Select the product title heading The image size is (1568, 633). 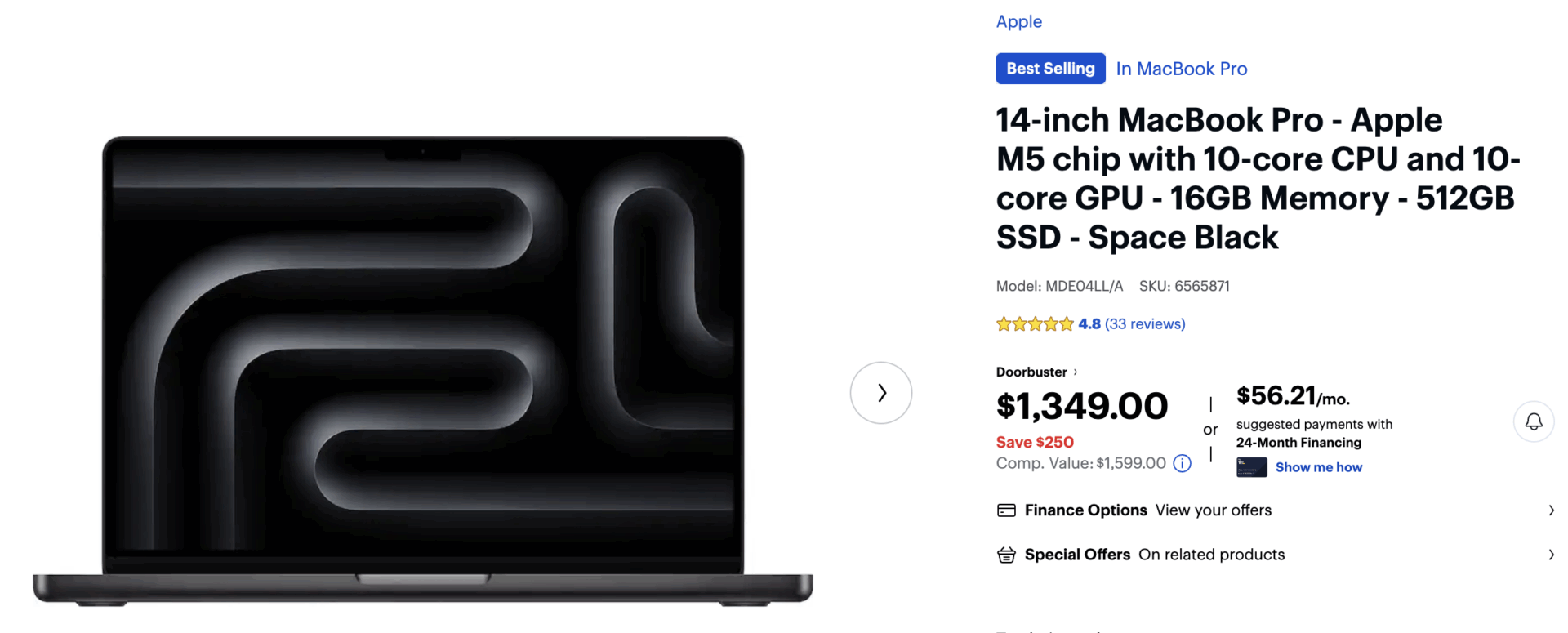(x=1258, y=178)
